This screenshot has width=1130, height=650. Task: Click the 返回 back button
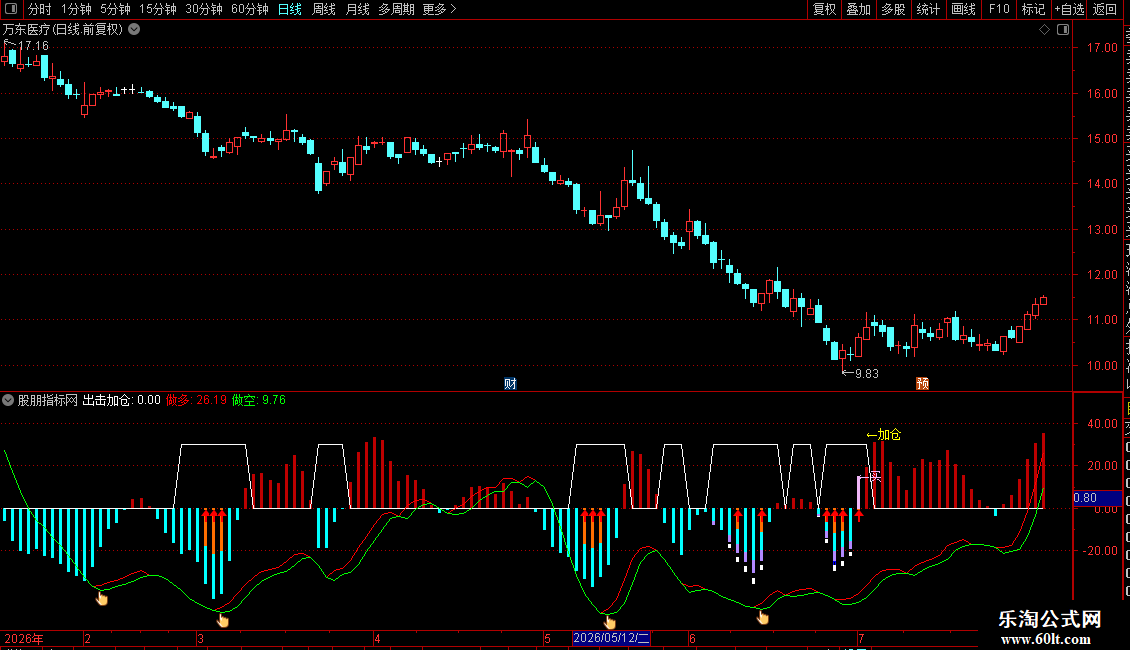(x=1105, y=9)
